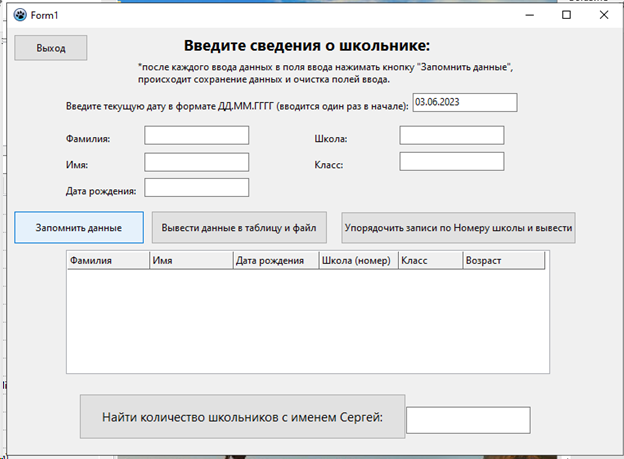Click Вывести данные в таблицу и файл

tap(239, 228)
